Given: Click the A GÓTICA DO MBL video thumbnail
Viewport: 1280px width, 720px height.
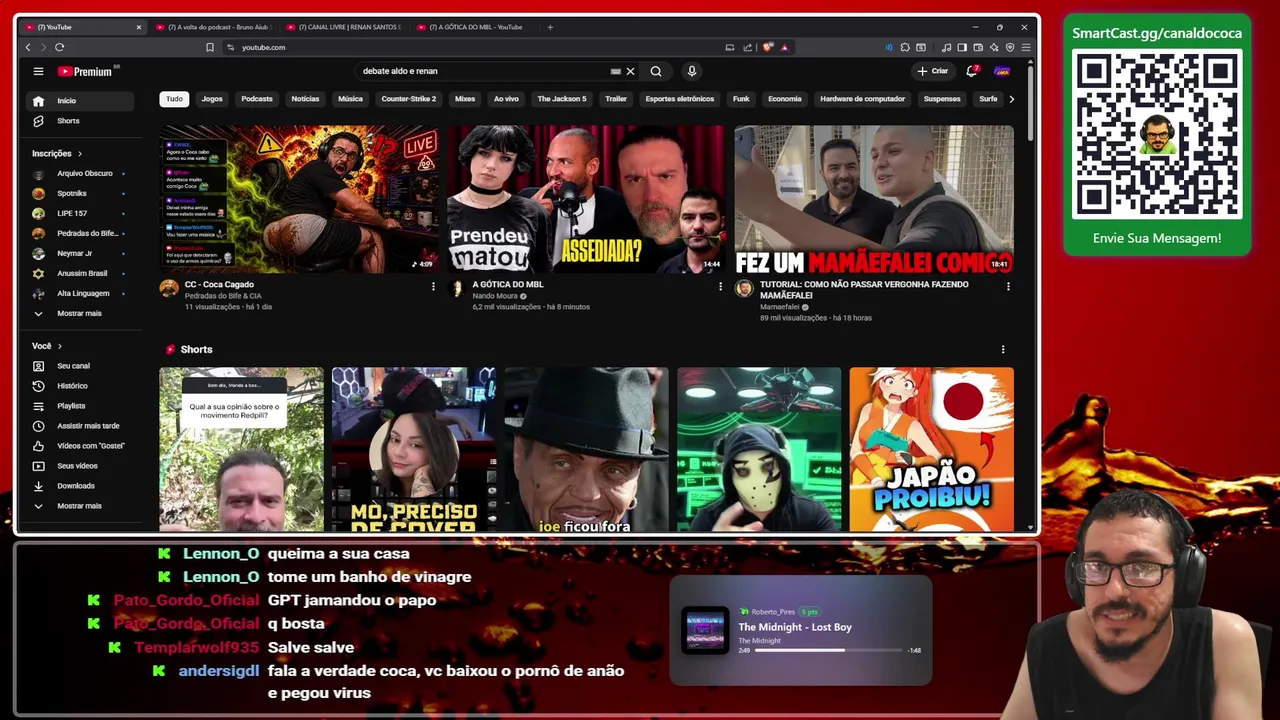Looking at the screenshot, I should (586, 199).
